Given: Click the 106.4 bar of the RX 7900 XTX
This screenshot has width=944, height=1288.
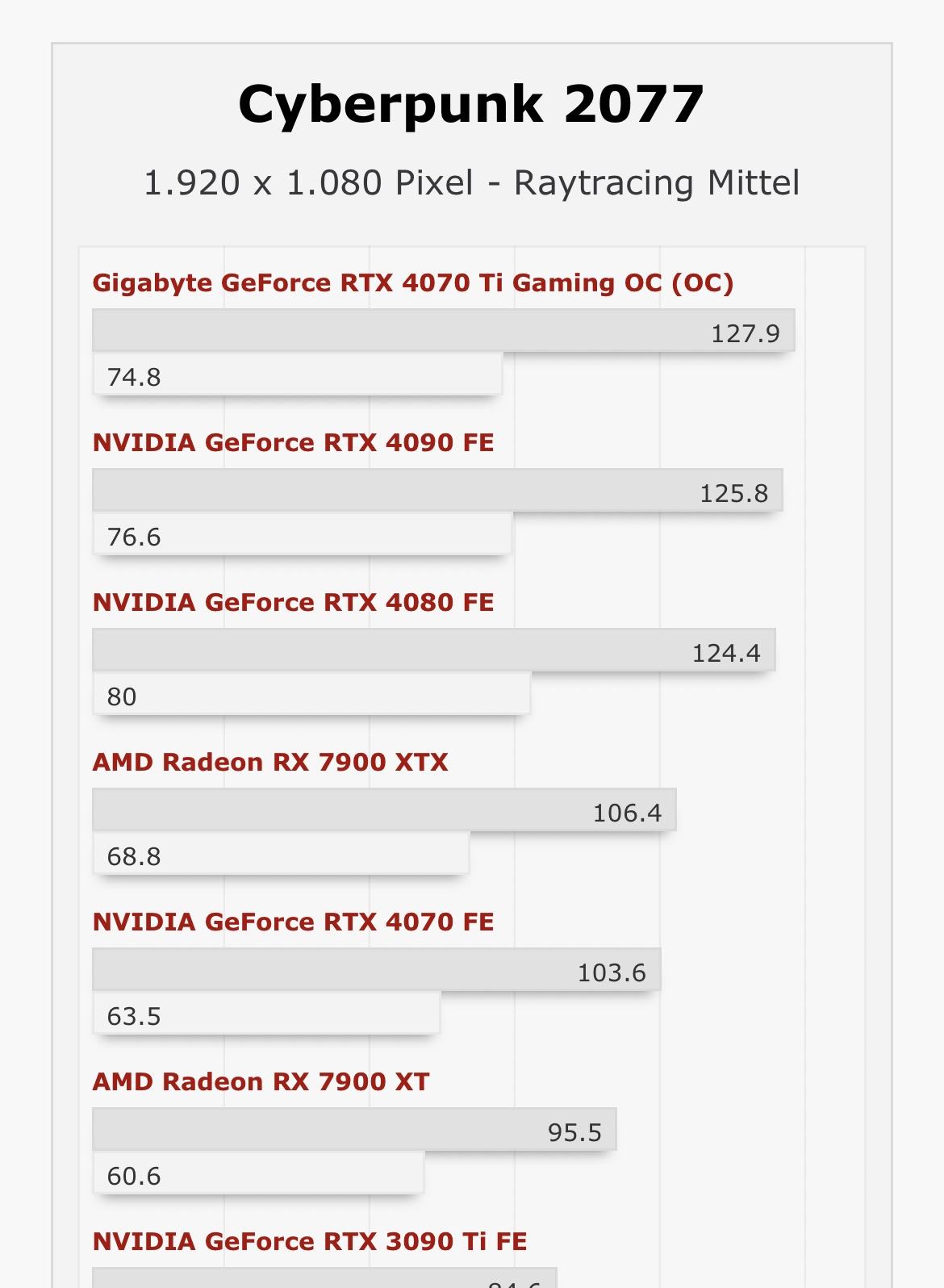Looking at the screenshot, I should 384,810.
